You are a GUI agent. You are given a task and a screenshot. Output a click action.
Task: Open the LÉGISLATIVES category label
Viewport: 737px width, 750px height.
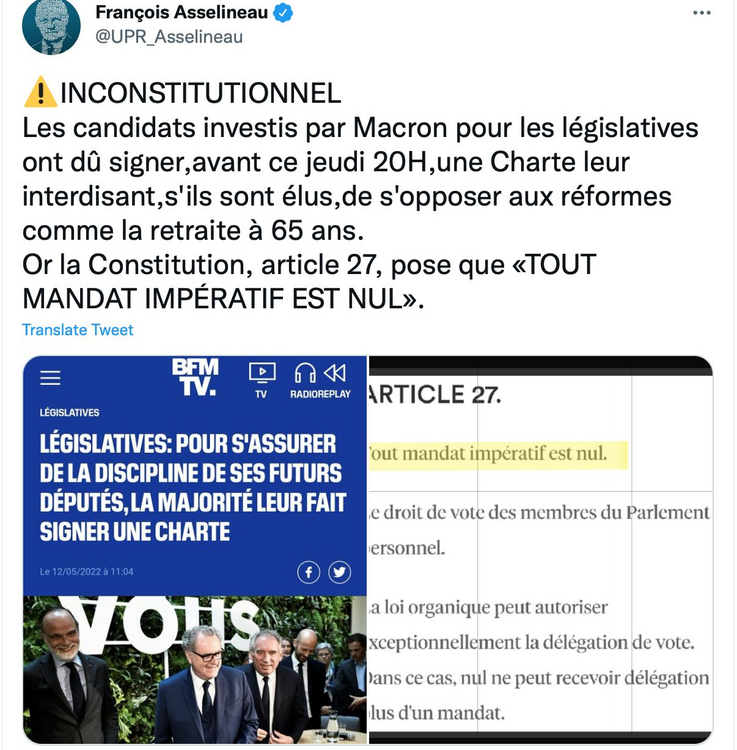tap(69, 412)
